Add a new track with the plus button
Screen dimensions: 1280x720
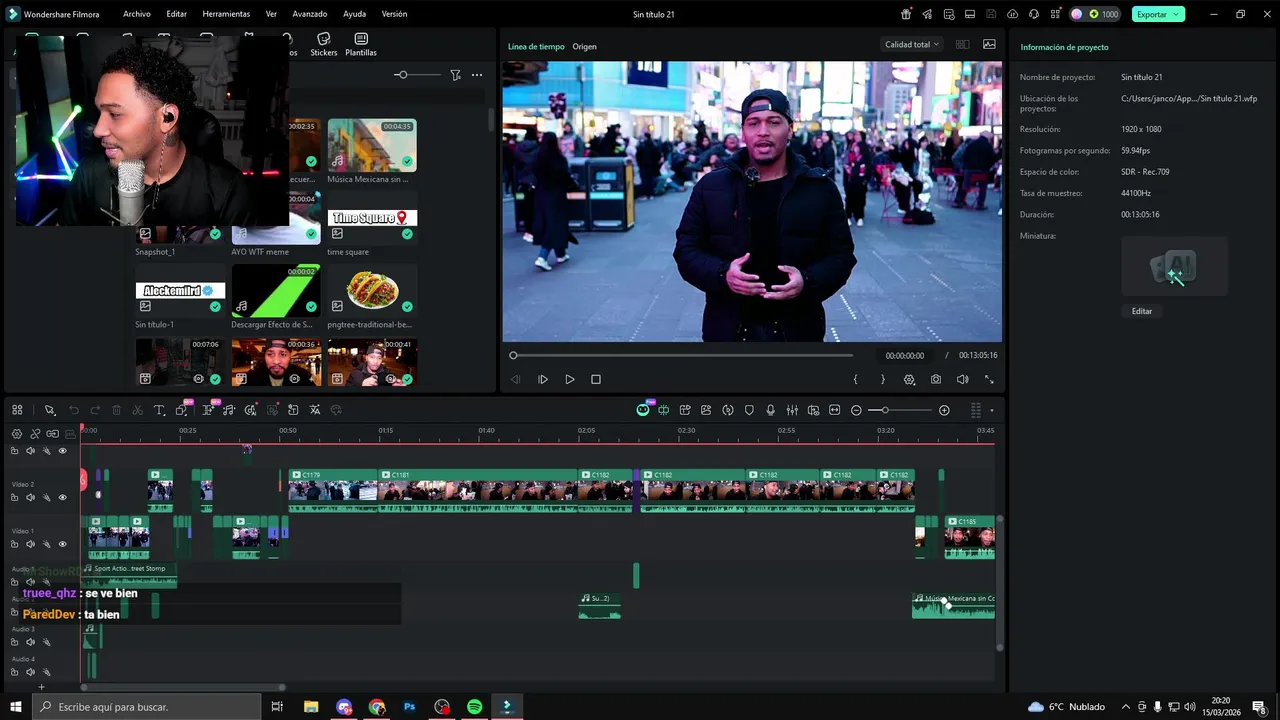41,687
